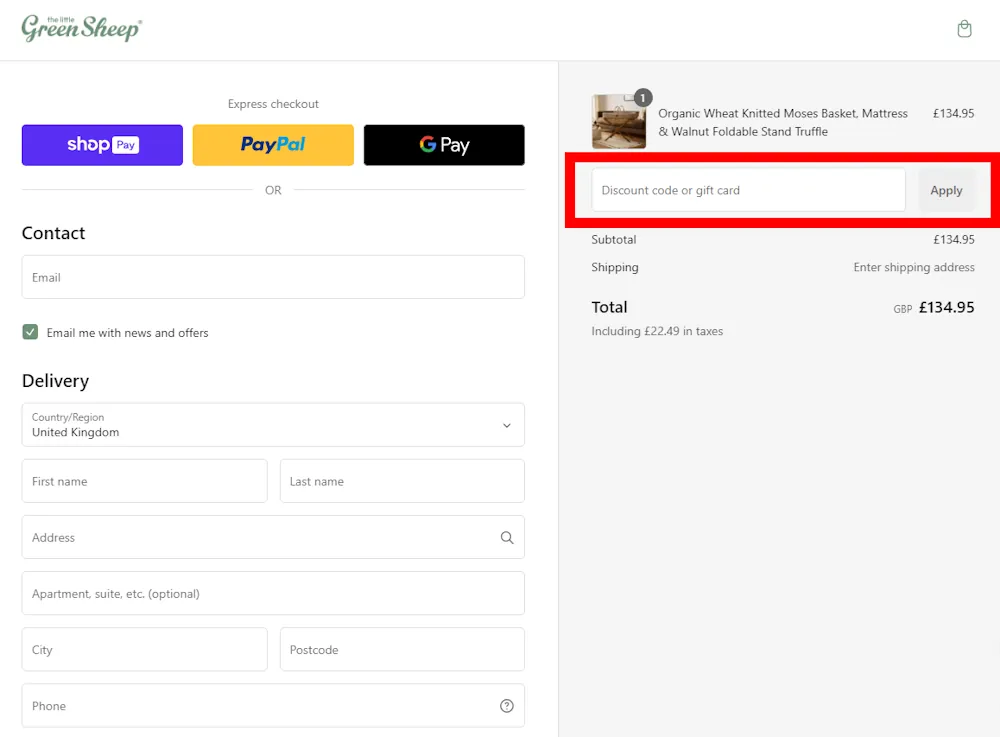The height and width of the screenshot is (737, 1000).
Task: Toggle the news and offers subscription checkbox
Action: 29,332
